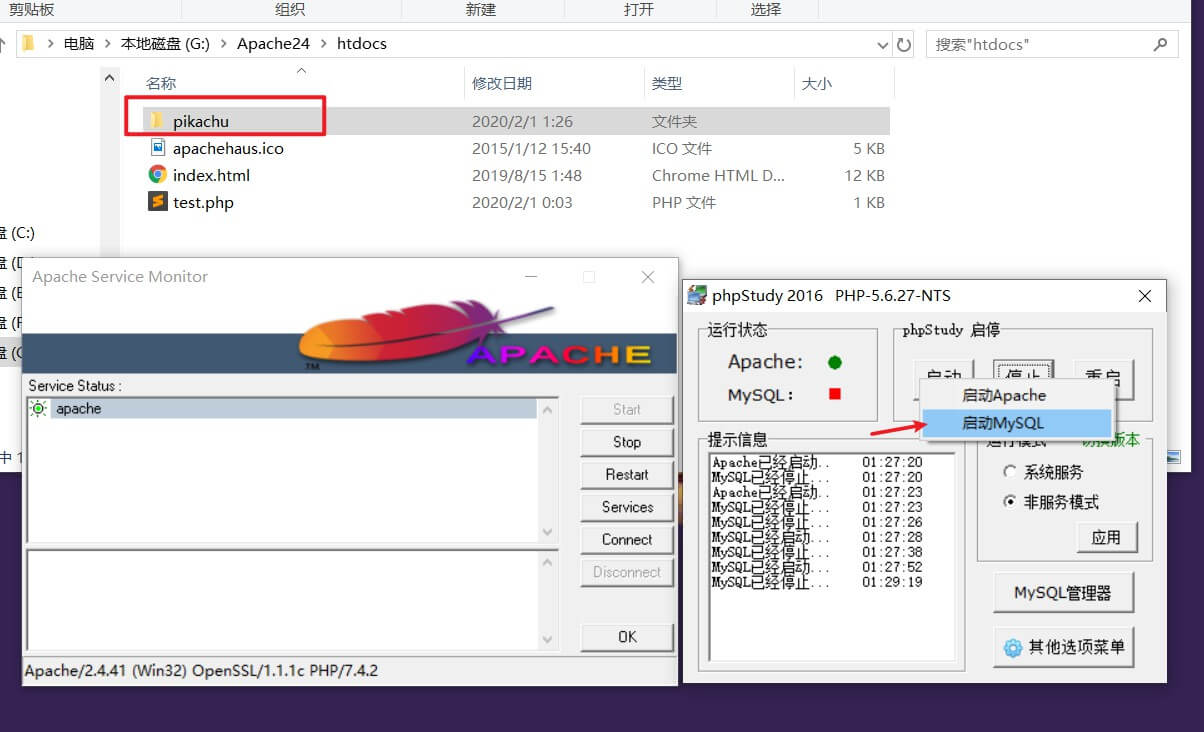
Task: Click the green Apache status indicator
Action: [835, 362]
